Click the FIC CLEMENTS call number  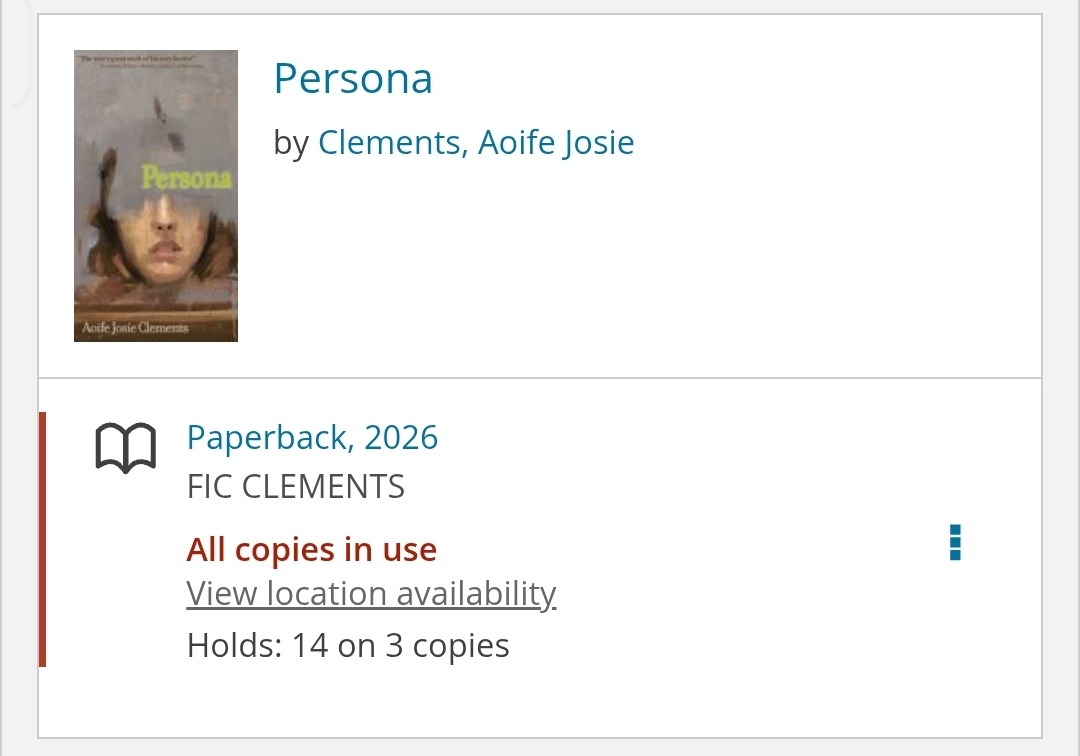(296, 487)
